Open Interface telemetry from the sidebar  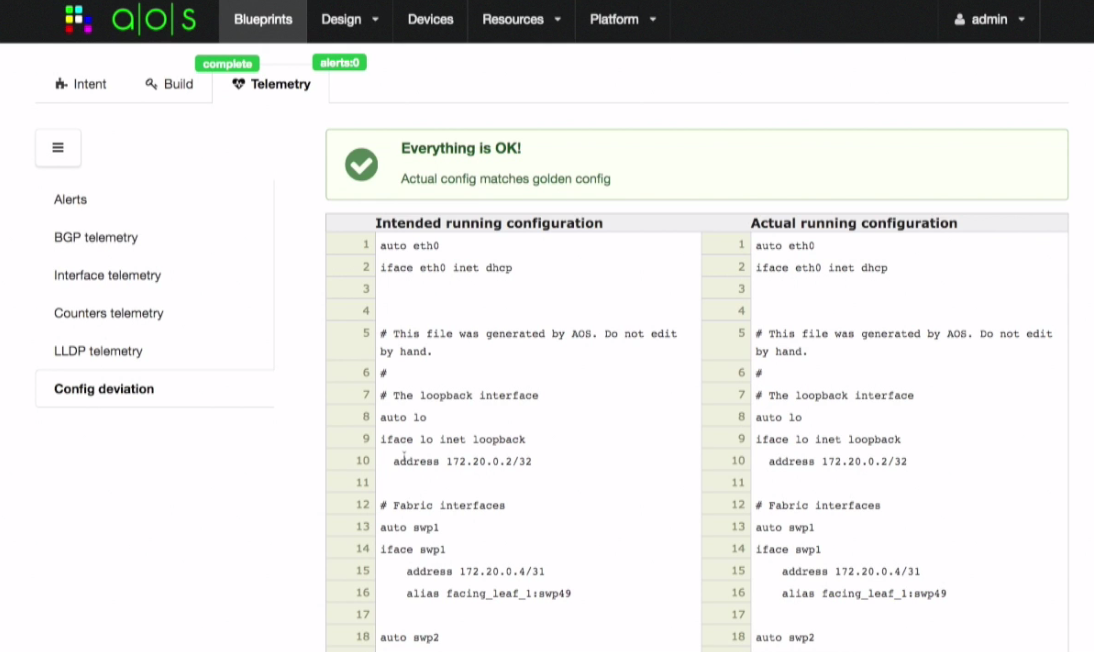pyautogui.click(x=107, y=276)
